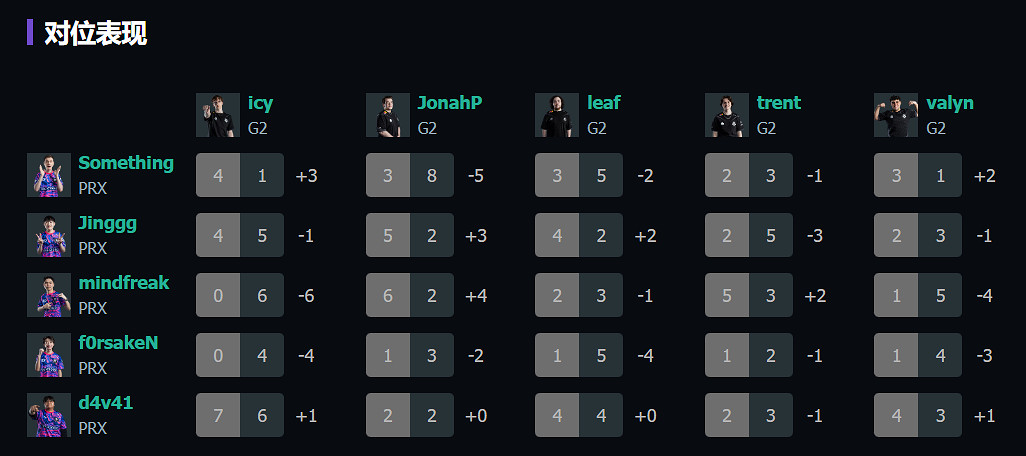Open the JonahP player name link
The image size is (1026, 456).
tap(450, 103)
